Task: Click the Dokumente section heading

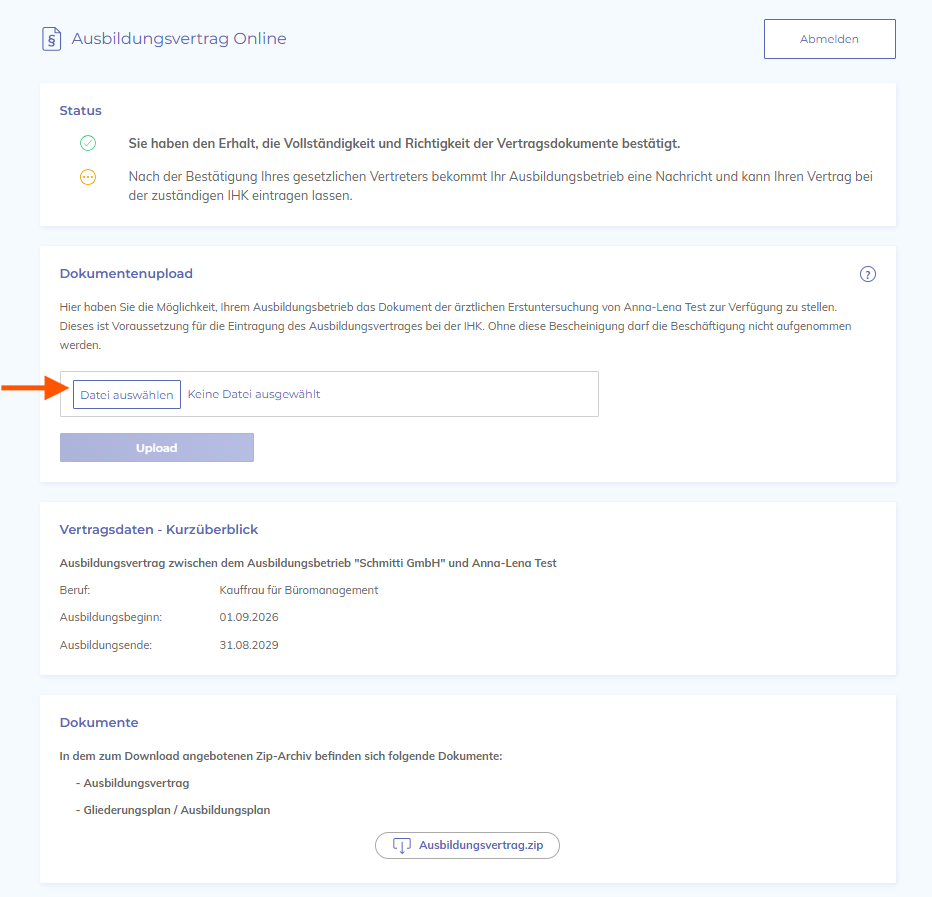Action: click(x=99, y=723)
